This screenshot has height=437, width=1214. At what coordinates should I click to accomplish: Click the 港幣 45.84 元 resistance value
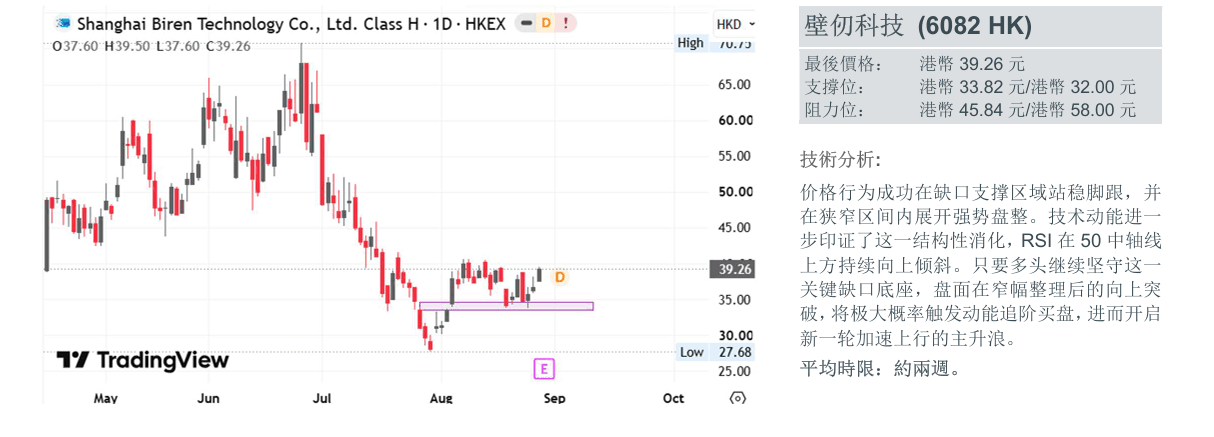(972, 110)
